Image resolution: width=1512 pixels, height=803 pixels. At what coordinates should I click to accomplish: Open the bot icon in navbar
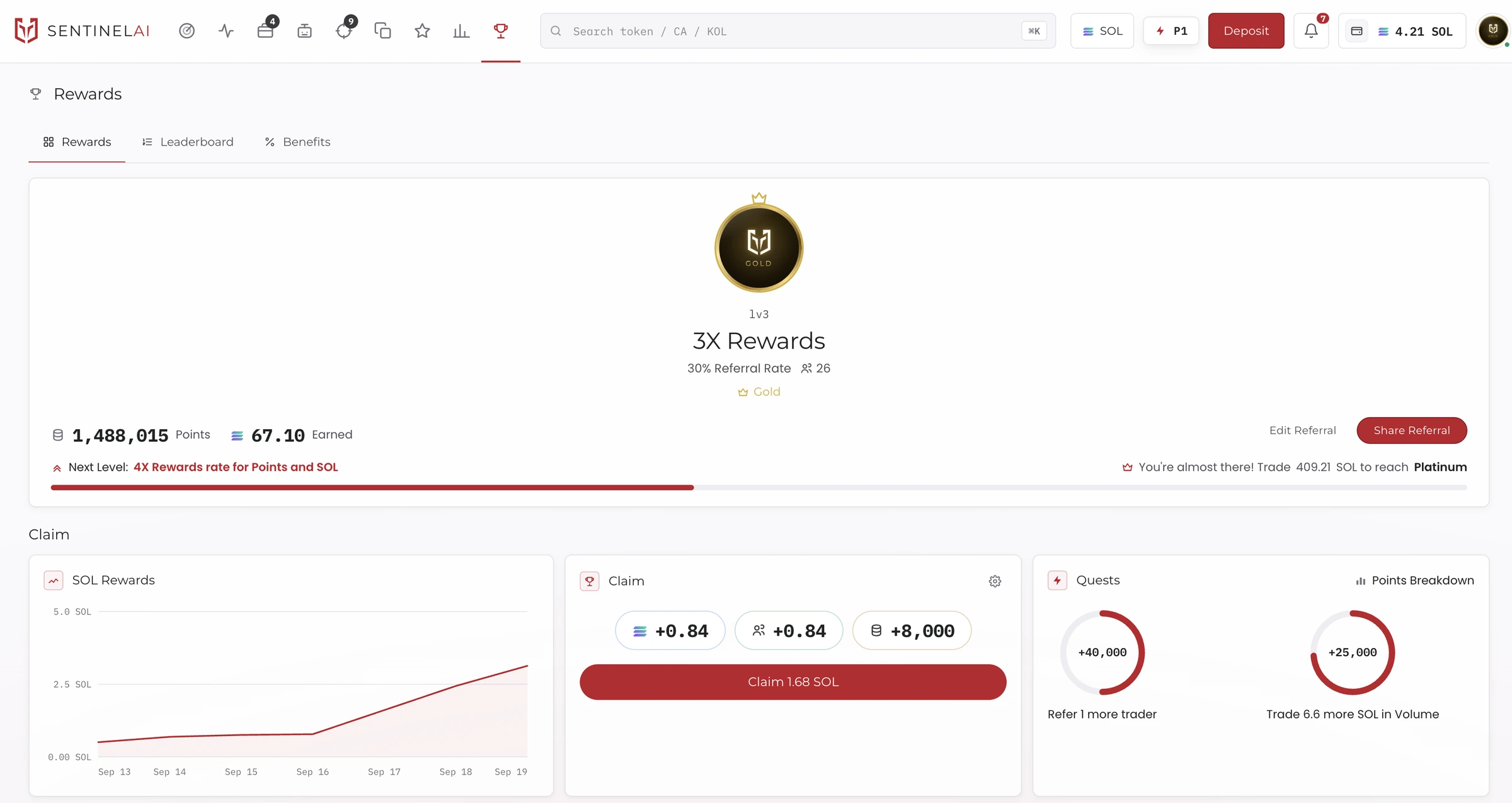pos(304,30)
